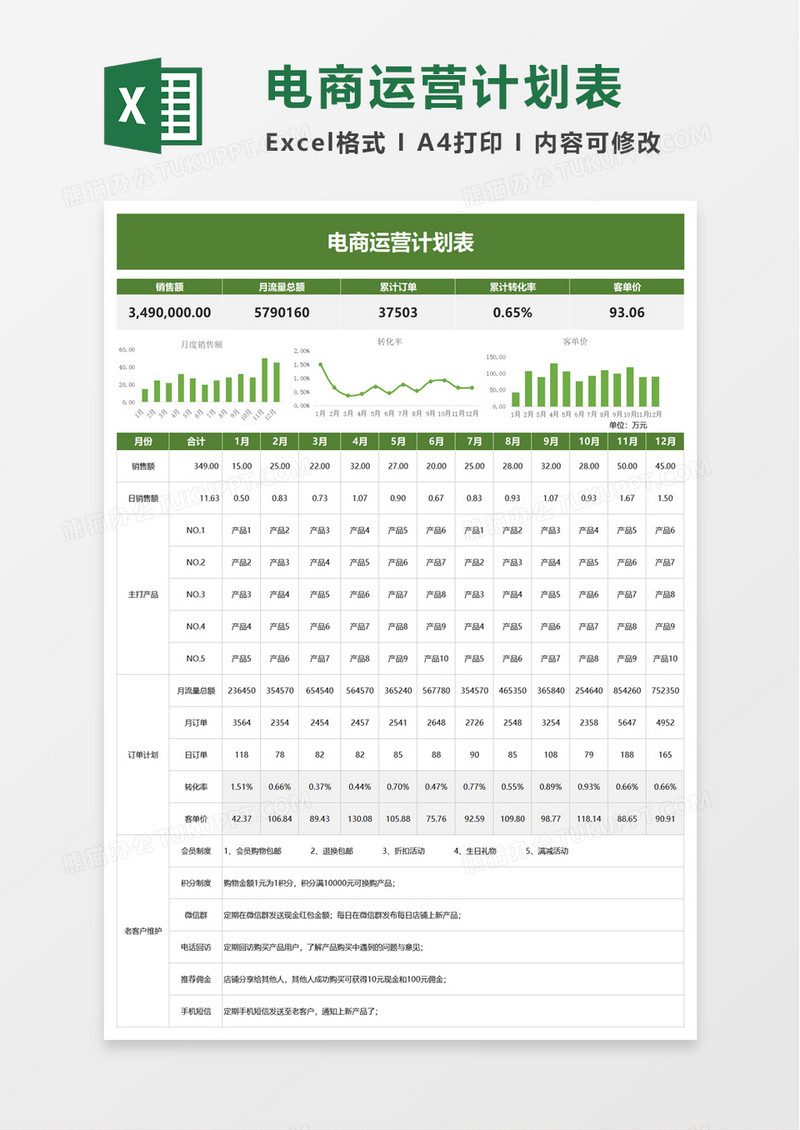Select the November sales cell 50.00
800x1130 pixels.
coord(627,466)
